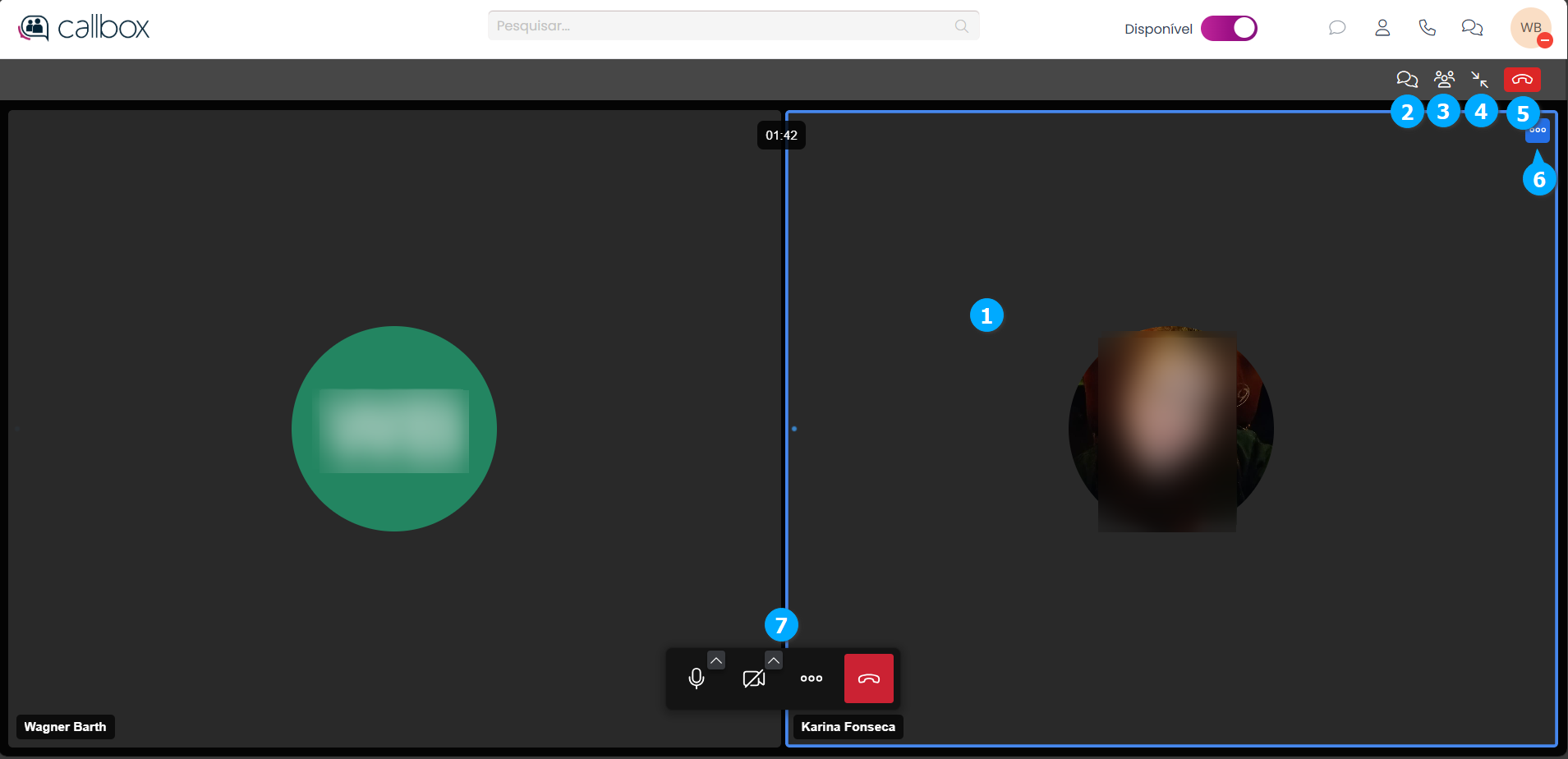Image resolution: width=1568 pixels, height=759 pixels.
Task: Open the WB user avatar menu
Action: [1530, 28]
